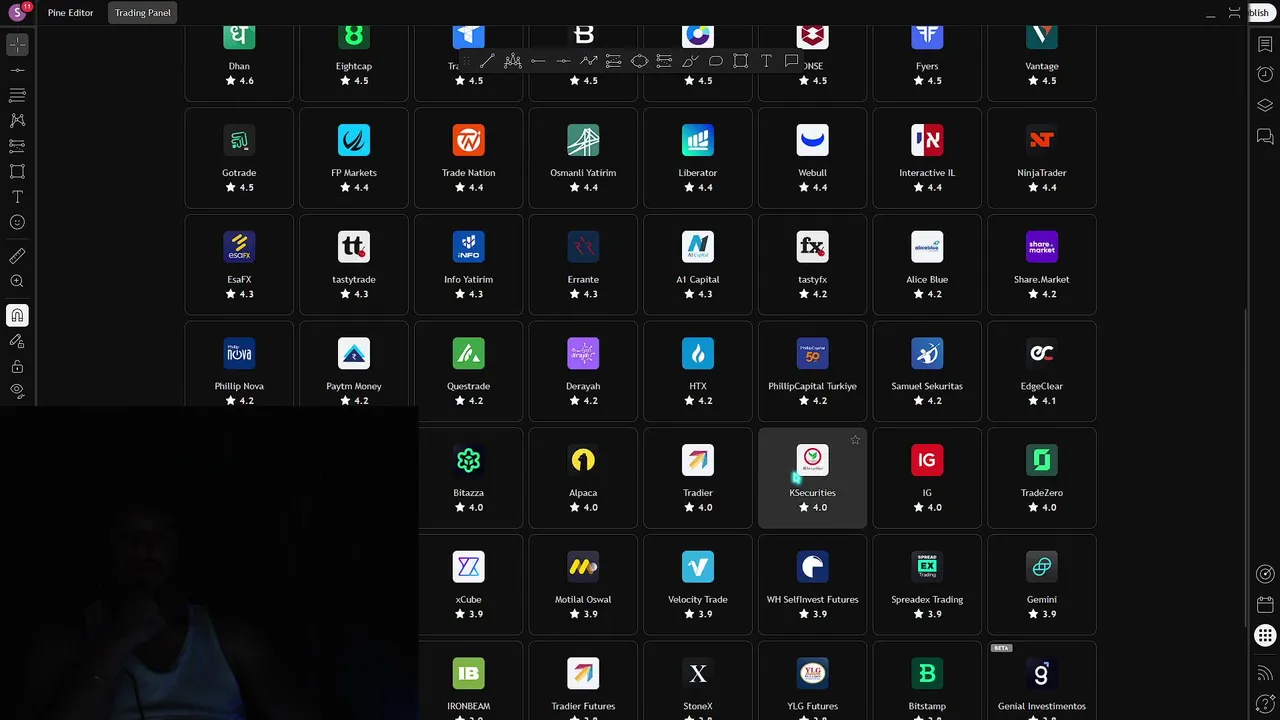Choose the Velocity Trade broker

tap(698, 585)
